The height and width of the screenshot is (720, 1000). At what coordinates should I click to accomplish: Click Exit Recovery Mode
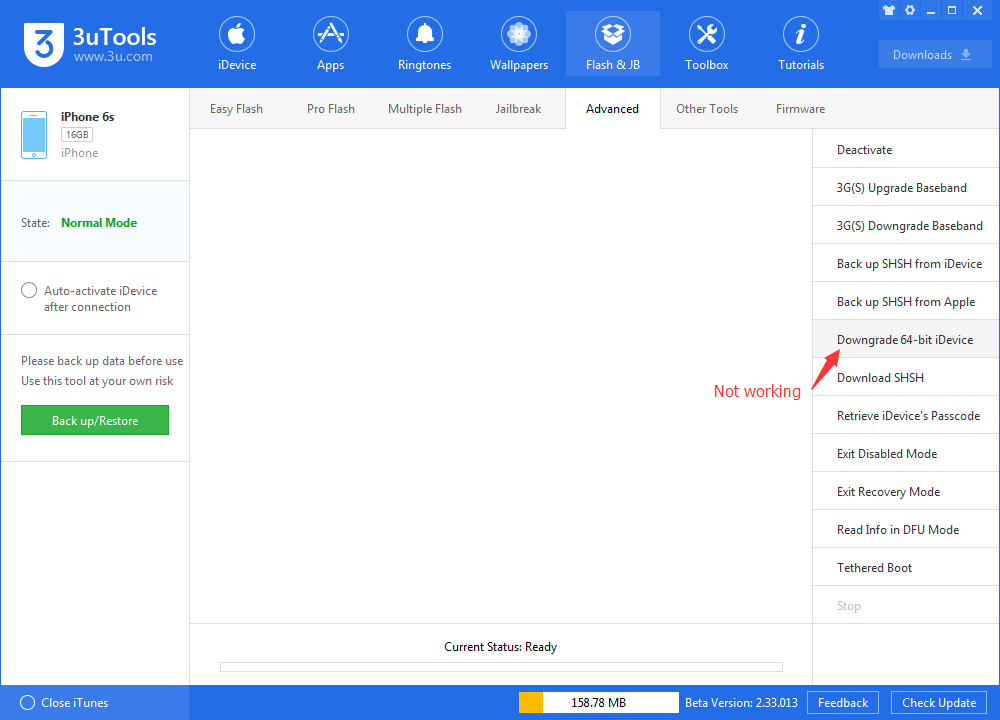click(906, 492)
